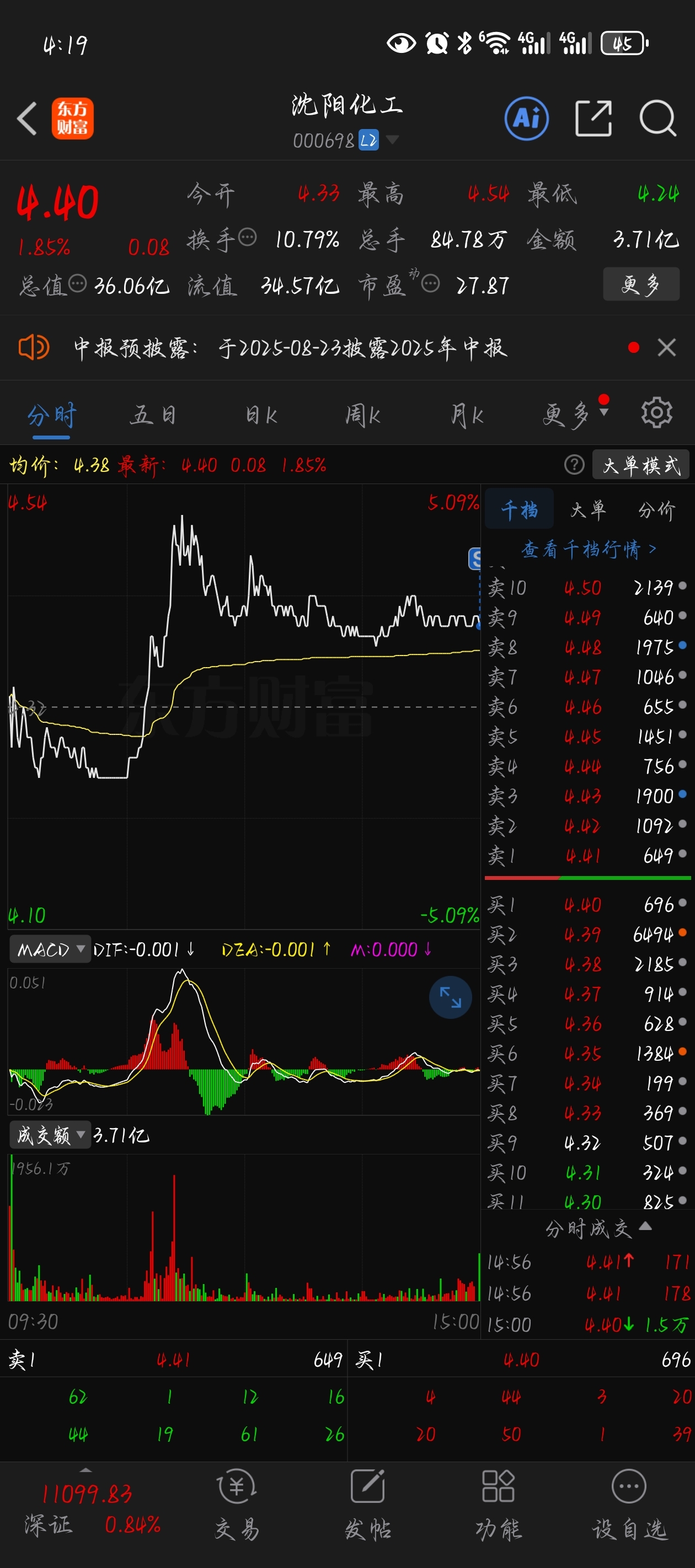Image resolution: width=695 pixels, height=1568 pixels.
Task: Tap the 15:00 trade record row
Action: click(x=587, y=1324)
